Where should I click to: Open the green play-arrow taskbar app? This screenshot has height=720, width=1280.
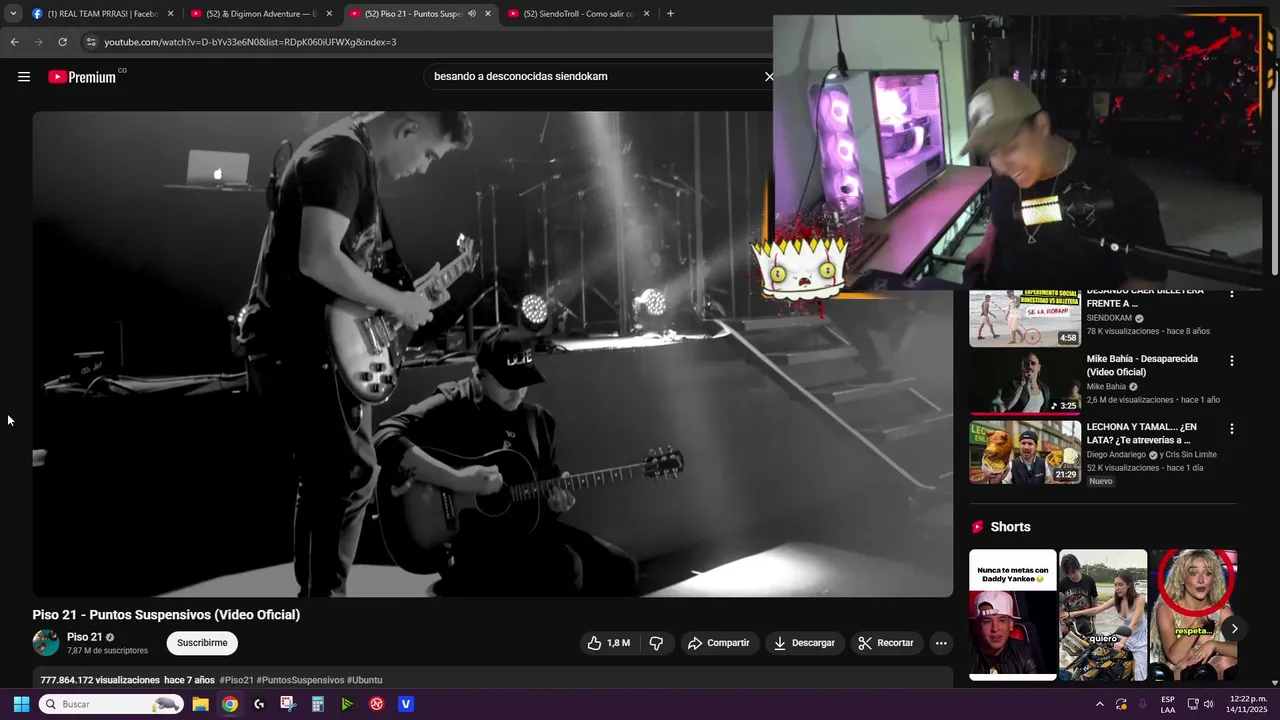[347, 704]
